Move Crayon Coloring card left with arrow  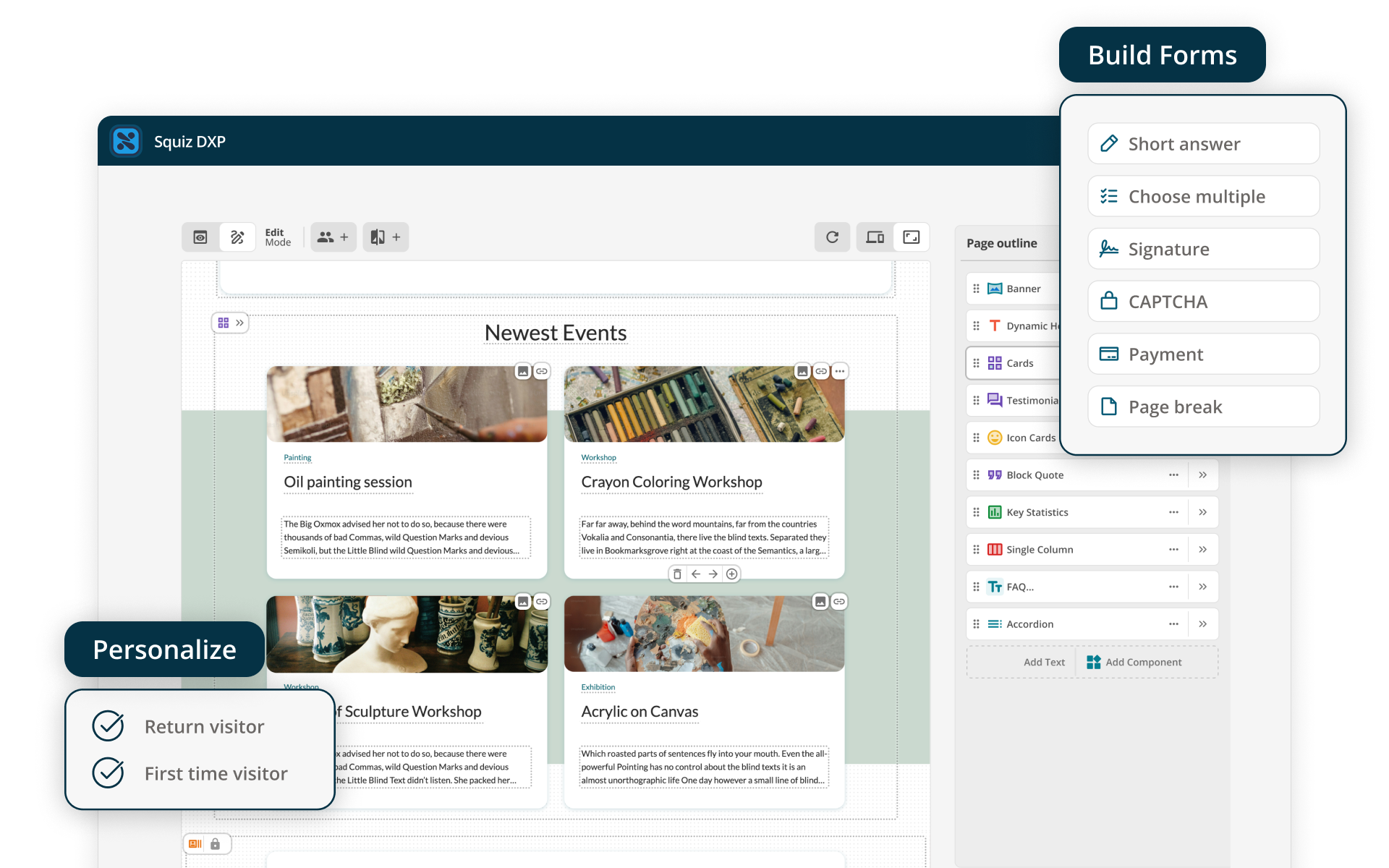tap(696, 574)
